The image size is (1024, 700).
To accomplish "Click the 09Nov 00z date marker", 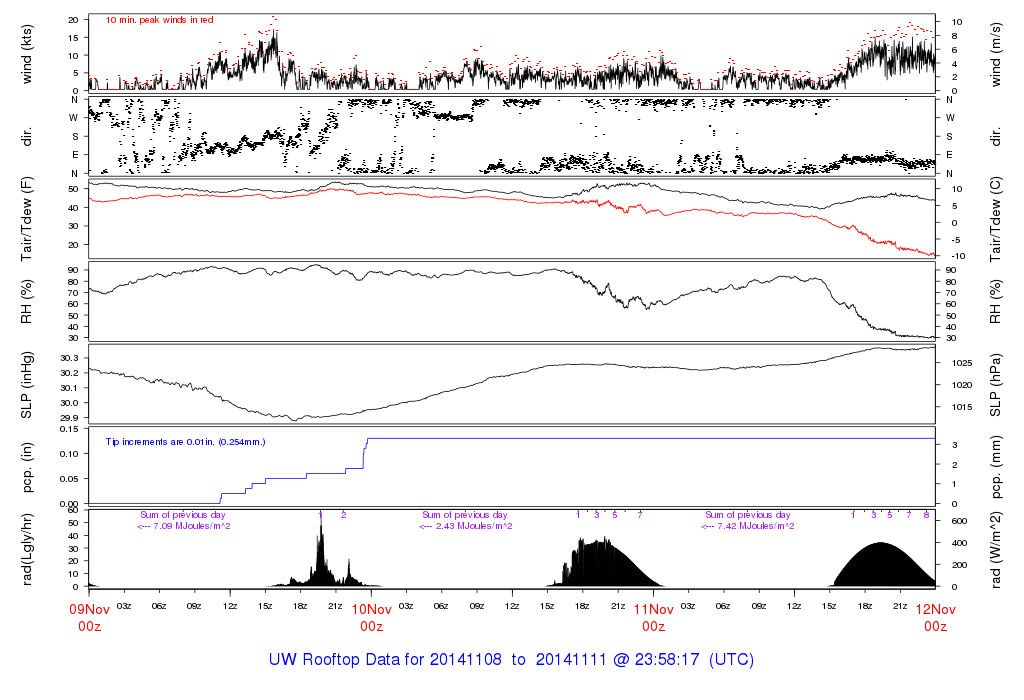I will (89, 616).
